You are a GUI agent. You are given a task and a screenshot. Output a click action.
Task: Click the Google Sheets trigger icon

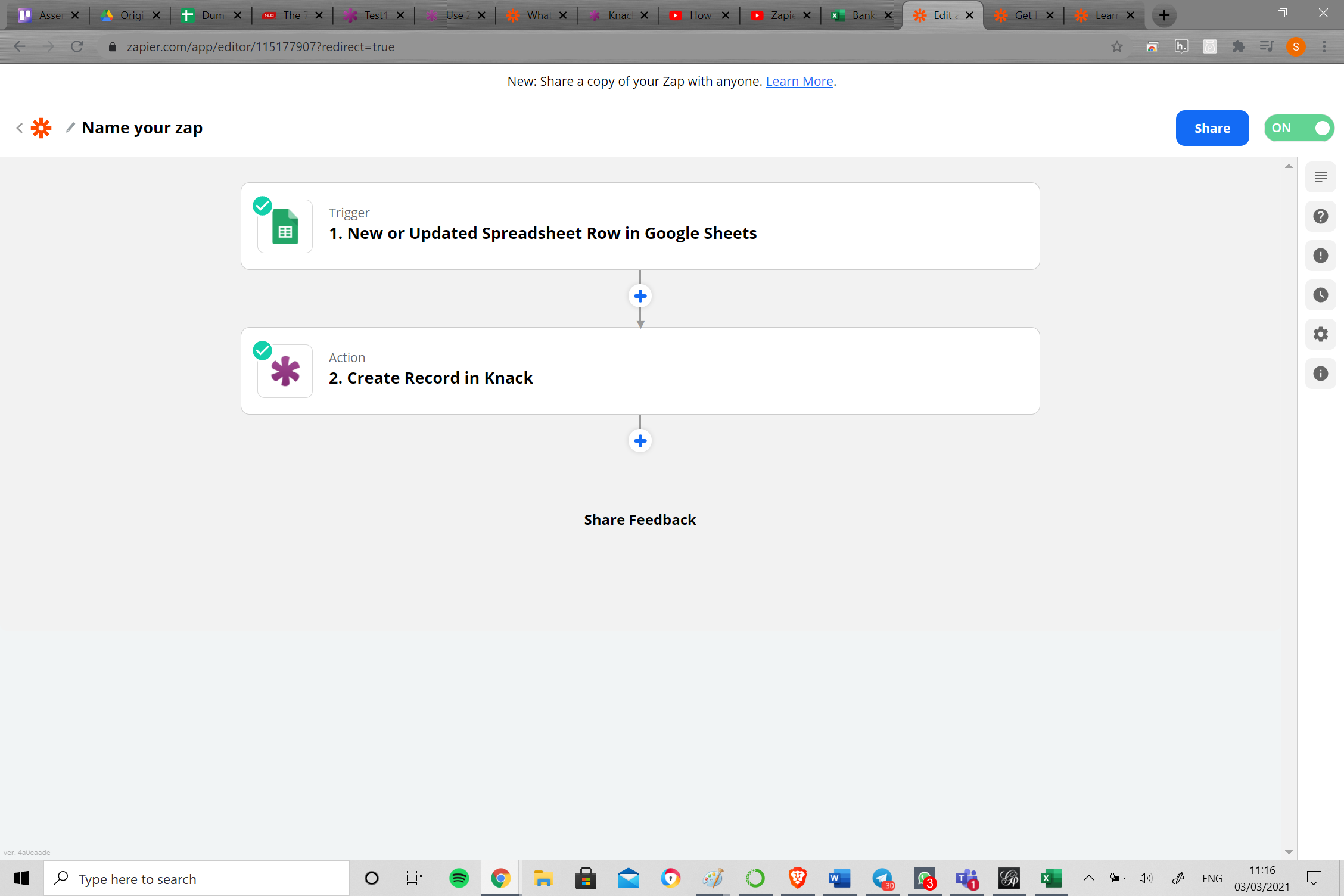(285, 226)
